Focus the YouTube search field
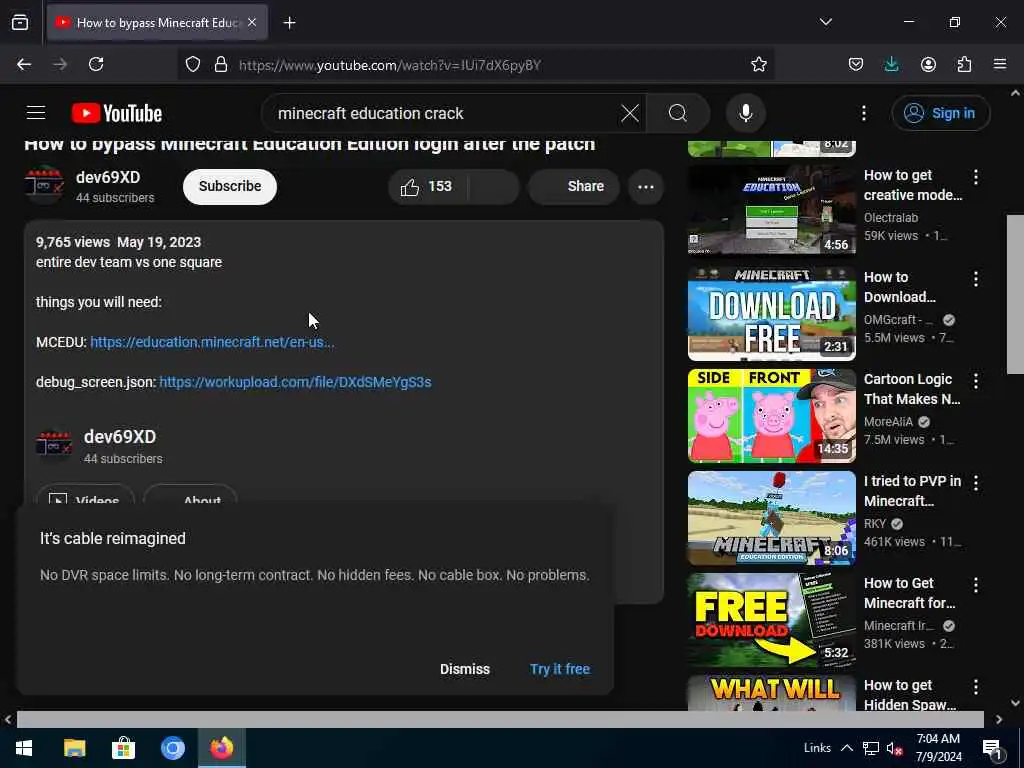This screenshot has height=768, width=1024. [444, 113]
